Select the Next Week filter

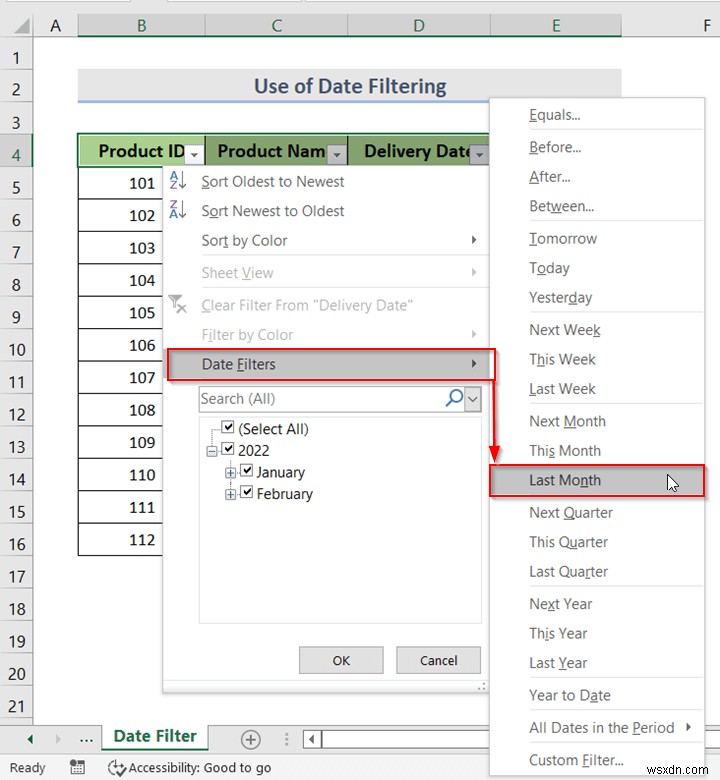click(x=565, y=330)
